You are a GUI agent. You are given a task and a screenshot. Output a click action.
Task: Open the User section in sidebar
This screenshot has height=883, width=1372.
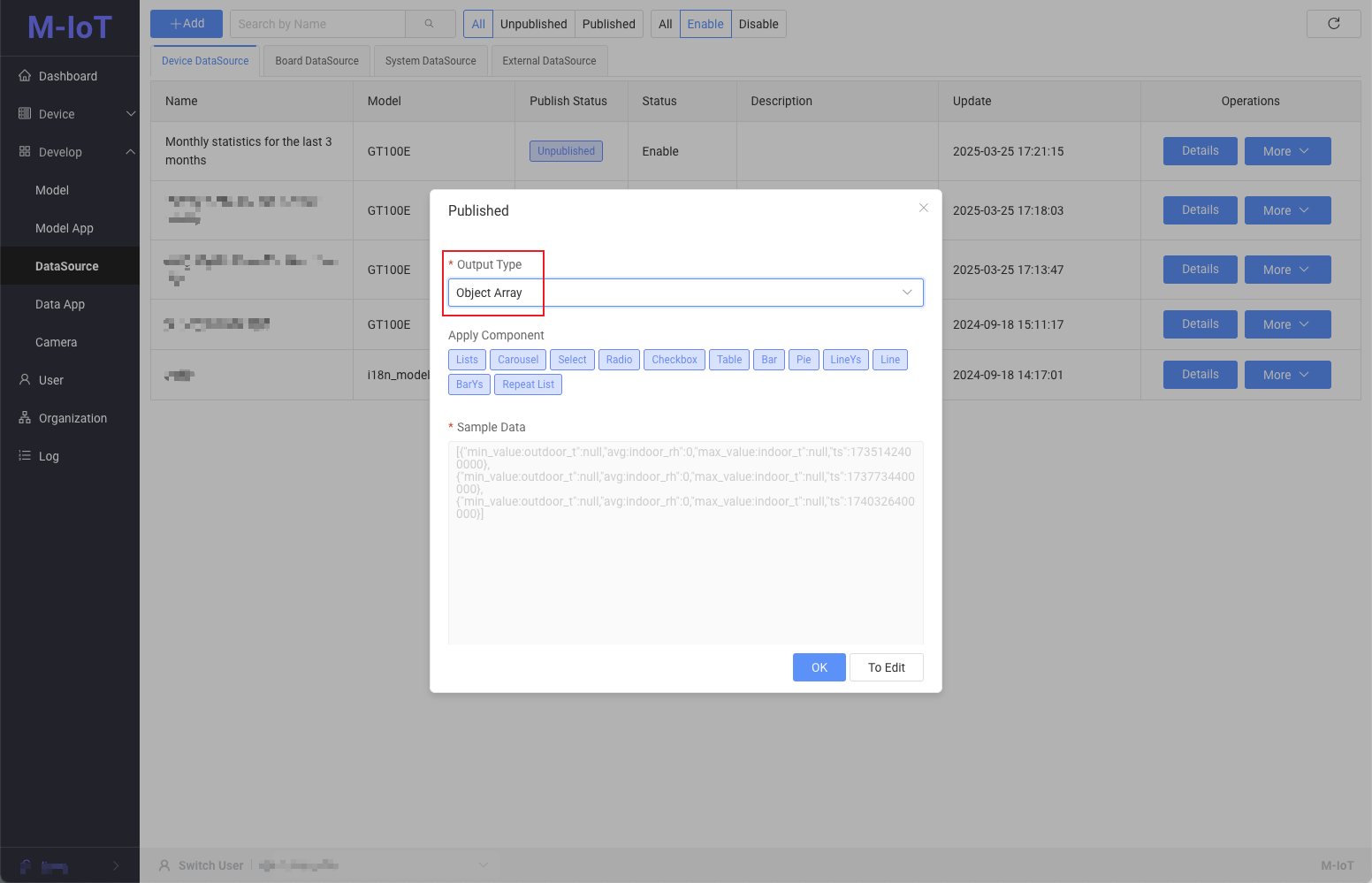pyautogui.click(x=51, y=380)
